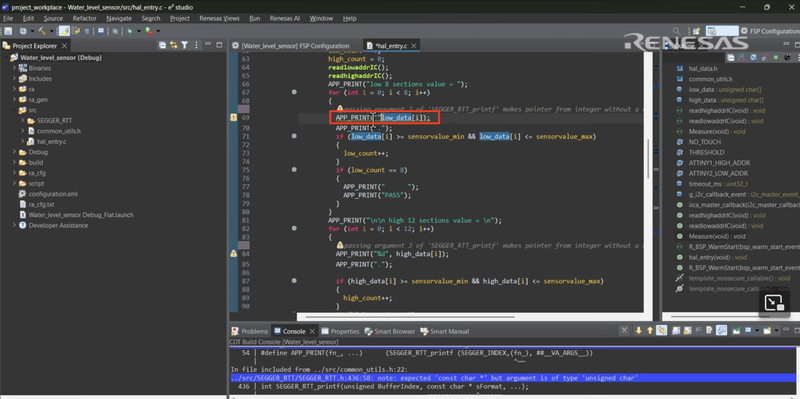Open the dropdown beside the gear configuration icon

(32, 32)
